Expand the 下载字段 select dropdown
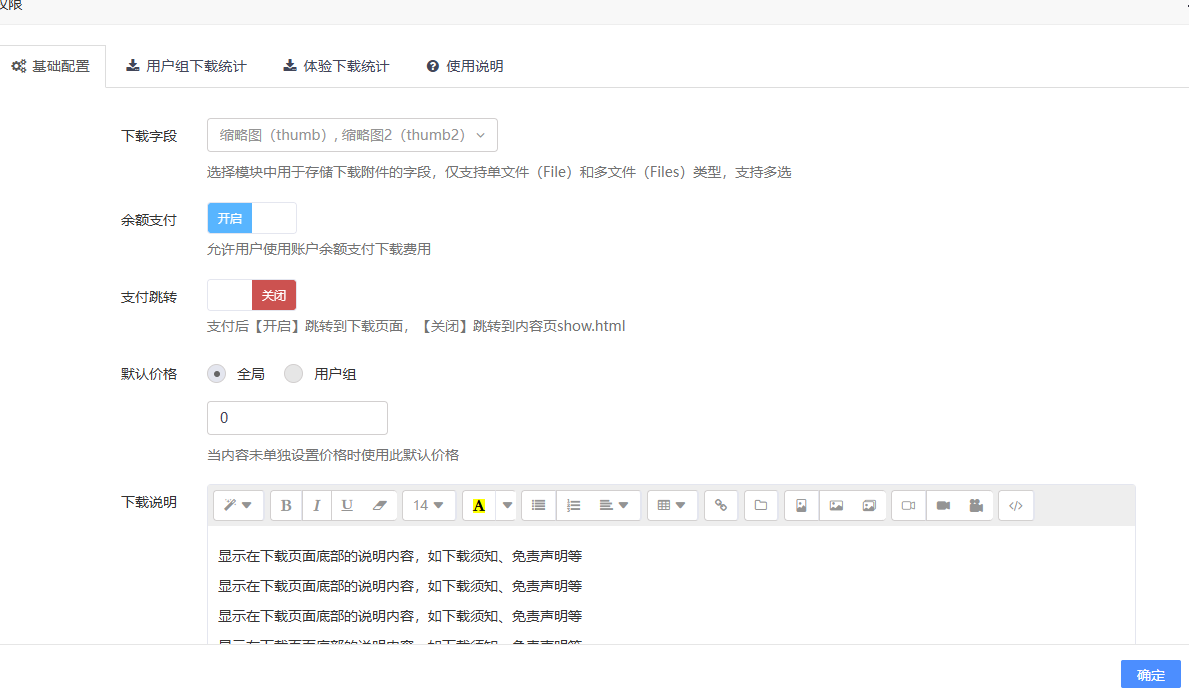This screenshot has width=1189, height=691. [353, 135]
